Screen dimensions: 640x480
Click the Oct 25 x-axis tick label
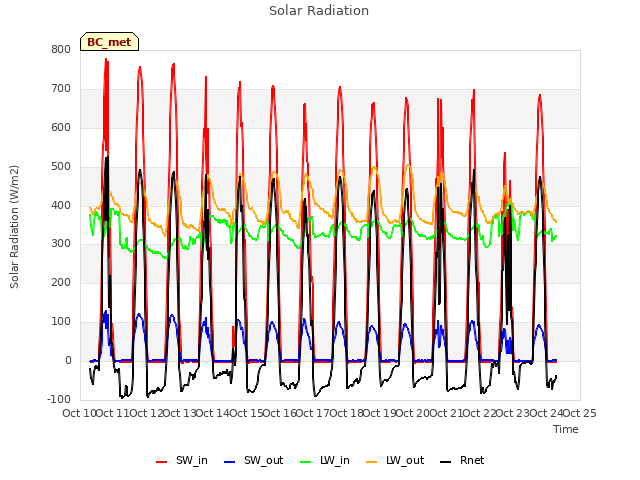[579, 413]
